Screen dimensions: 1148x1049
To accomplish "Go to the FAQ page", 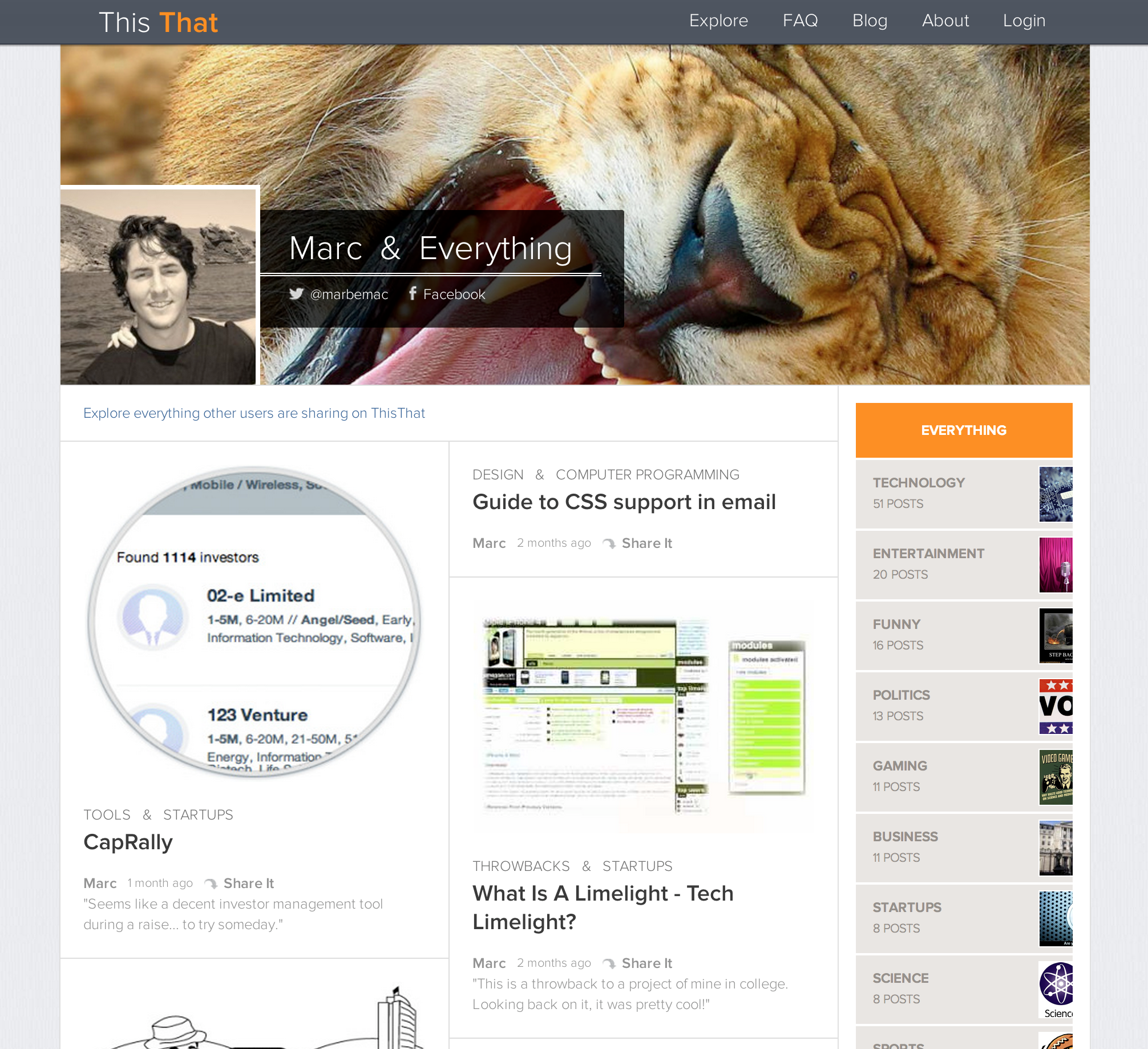I will 800,21.
